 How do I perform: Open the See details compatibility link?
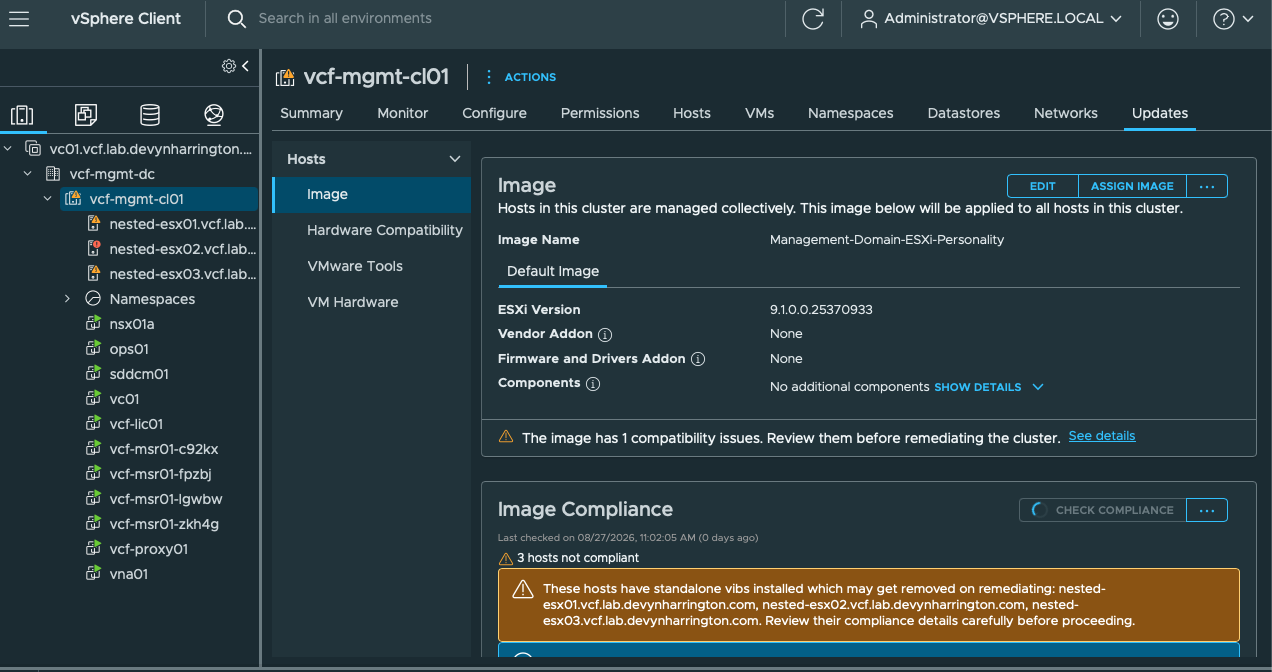click(1102, 436)
